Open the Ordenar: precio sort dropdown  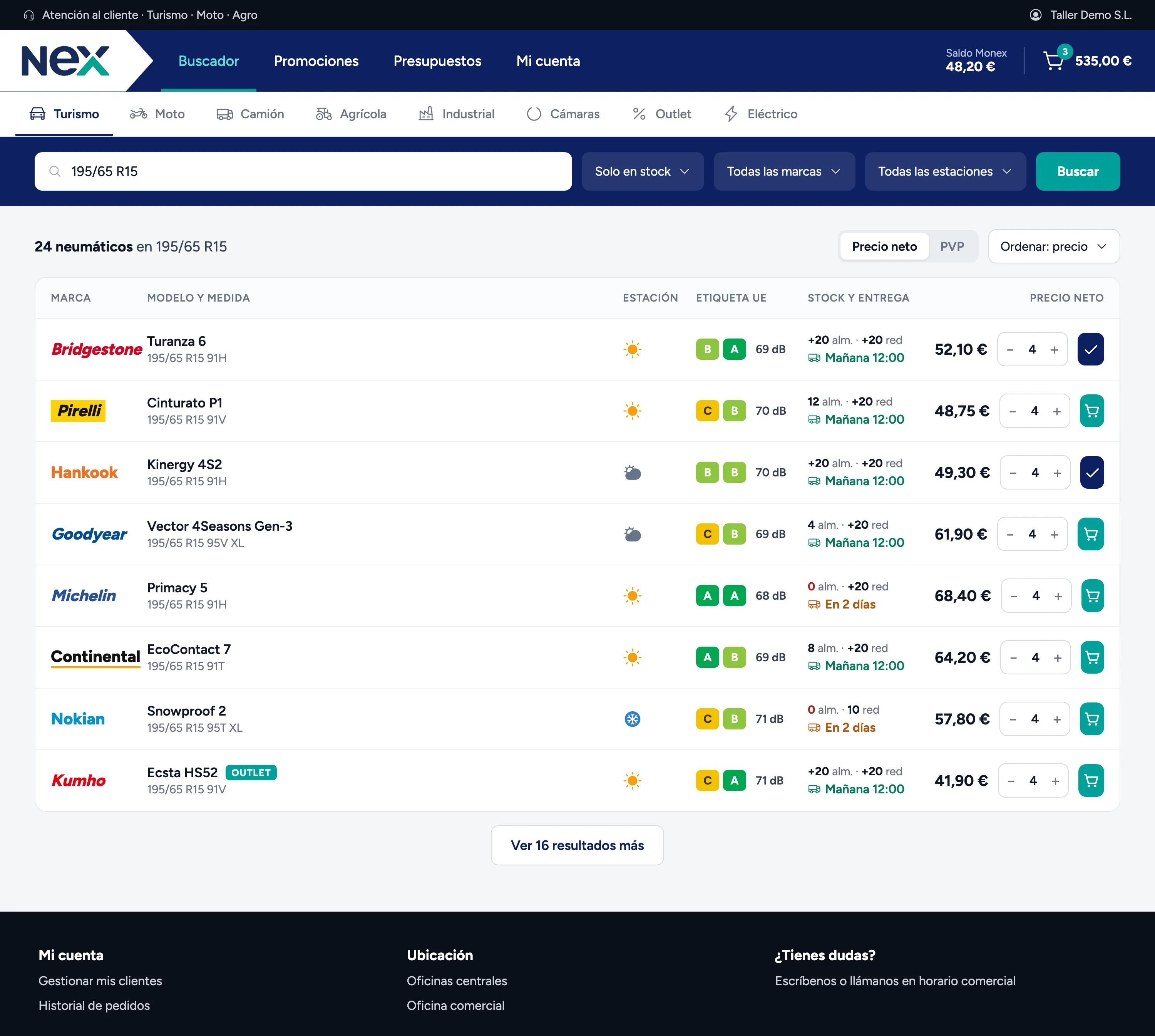click(1054, 246)
